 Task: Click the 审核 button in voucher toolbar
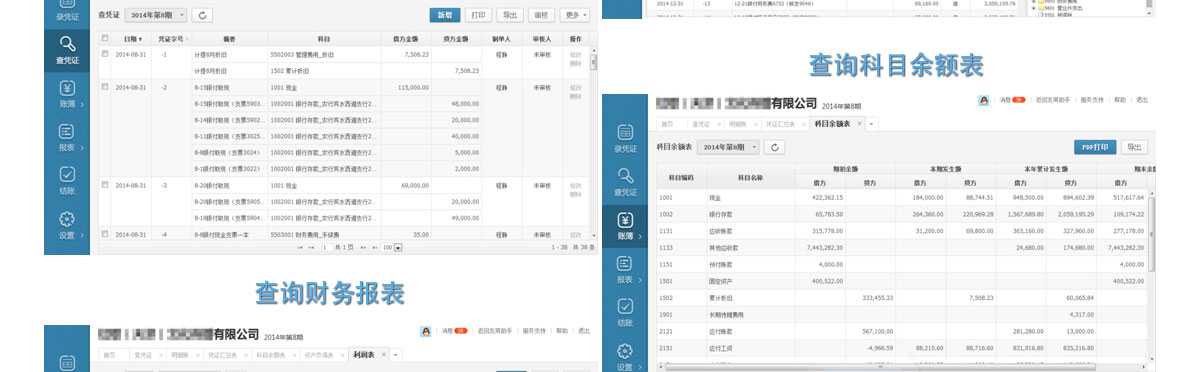[x=541, y=15]
